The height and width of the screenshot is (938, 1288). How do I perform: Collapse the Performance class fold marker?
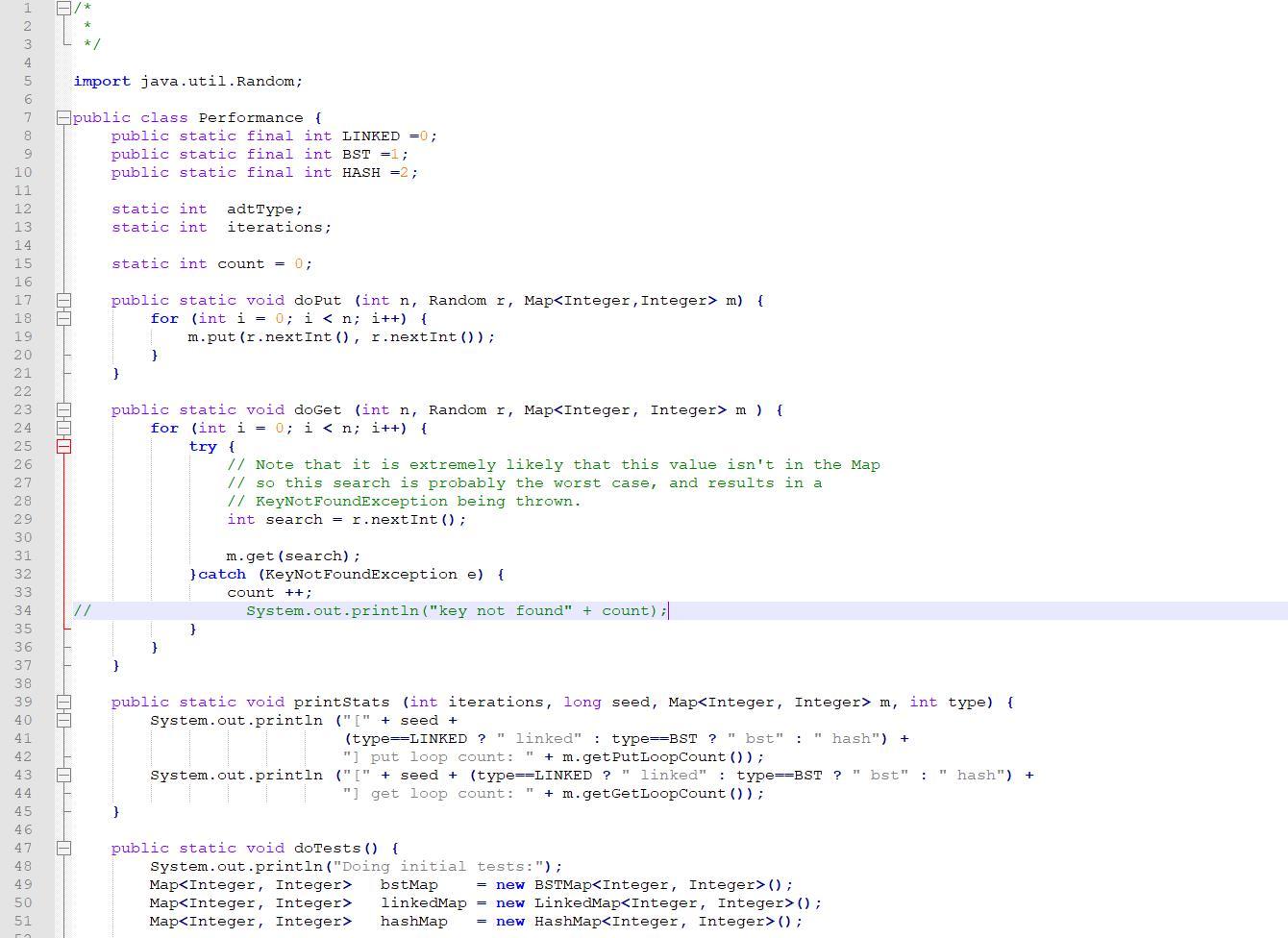tap(63, 117)
